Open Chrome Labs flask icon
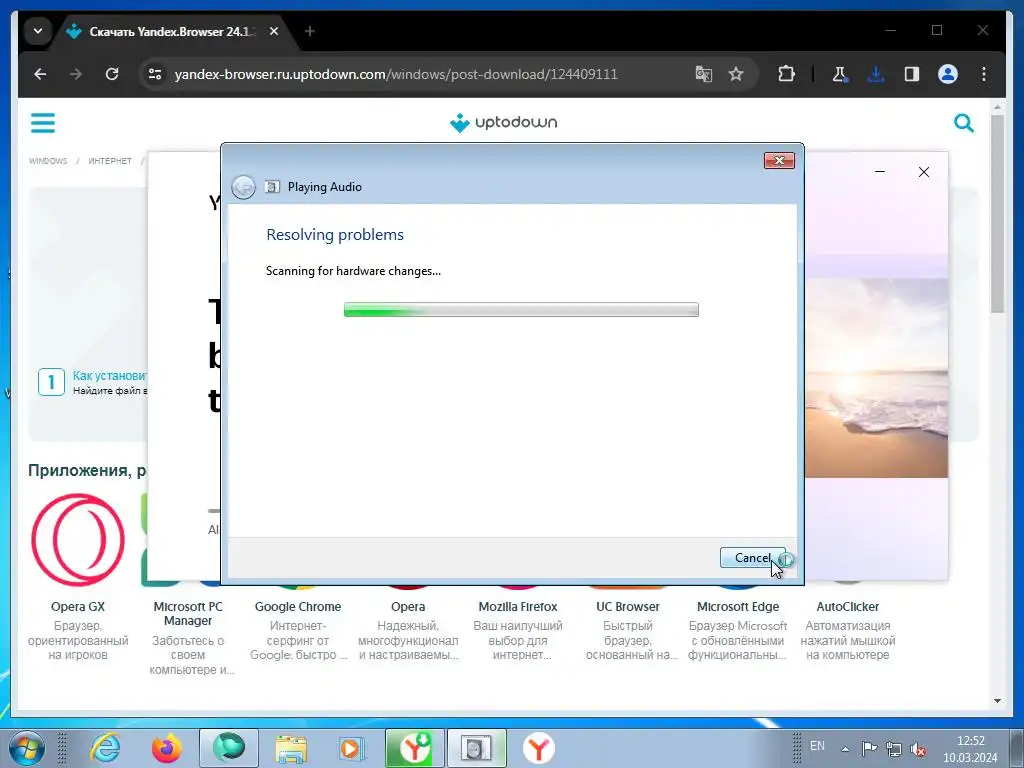This screenshot has width=1024, height=768. pyautogui.click(x=840, y=74)
